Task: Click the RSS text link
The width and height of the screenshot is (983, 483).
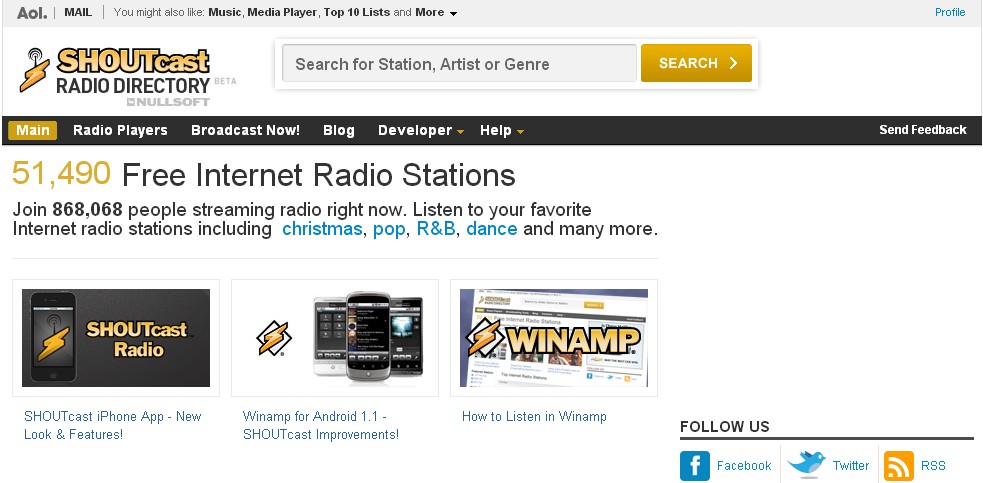Action: [x=933, y=465]
